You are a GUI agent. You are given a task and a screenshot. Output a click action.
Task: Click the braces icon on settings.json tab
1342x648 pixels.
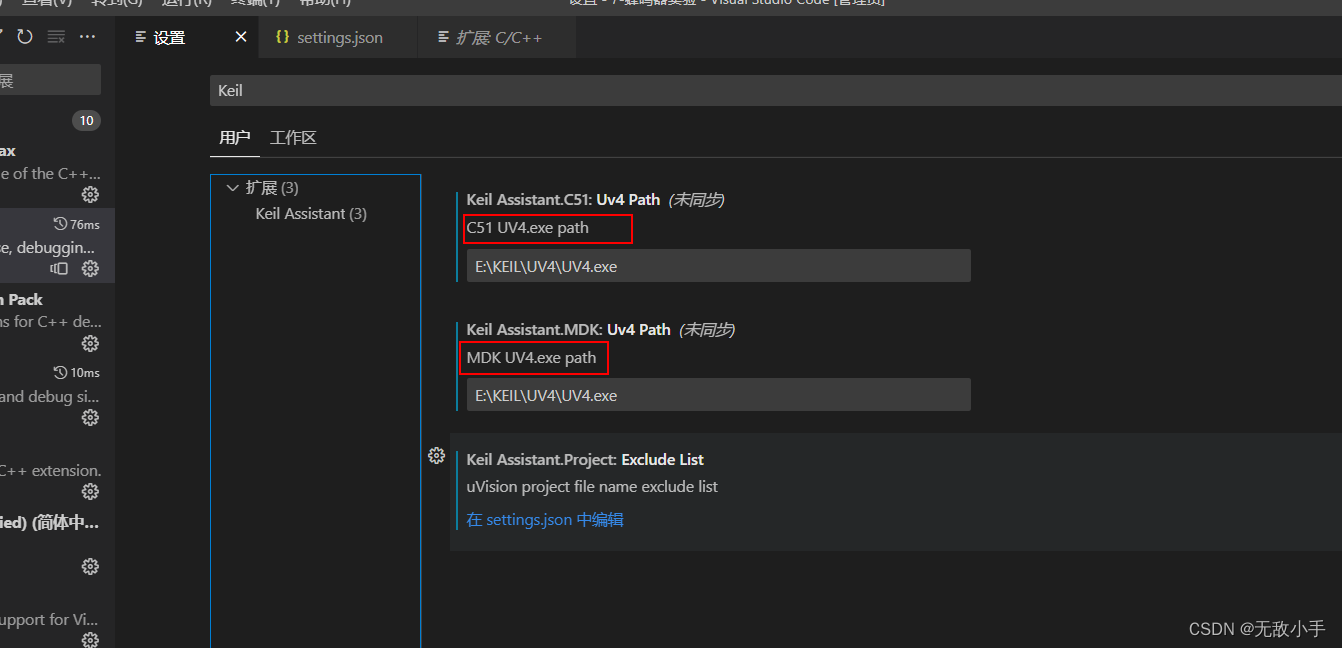click(x=282, y=37)
